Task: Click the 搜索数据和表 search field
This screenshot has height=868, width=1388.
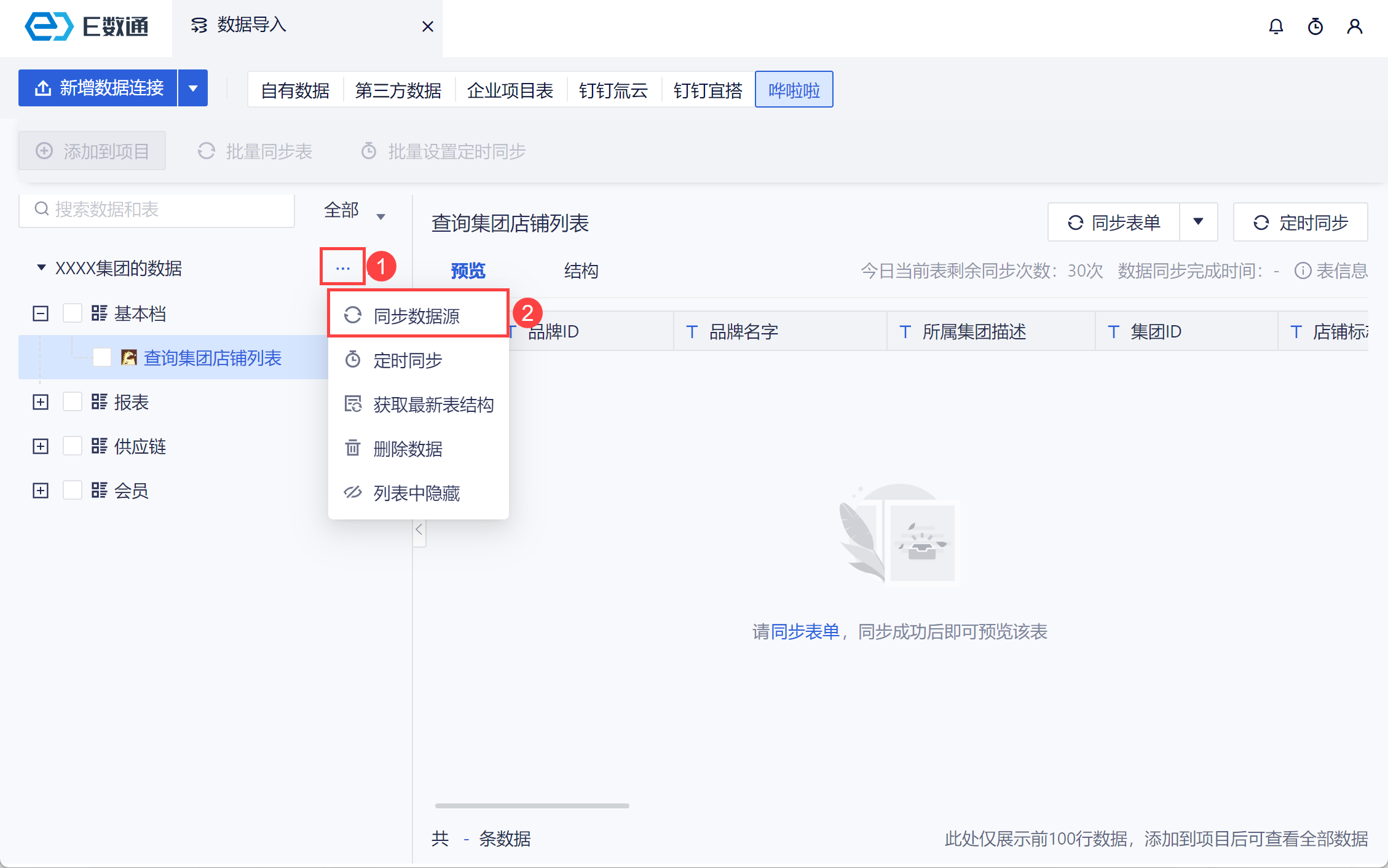Action: [x=157, y=210]
